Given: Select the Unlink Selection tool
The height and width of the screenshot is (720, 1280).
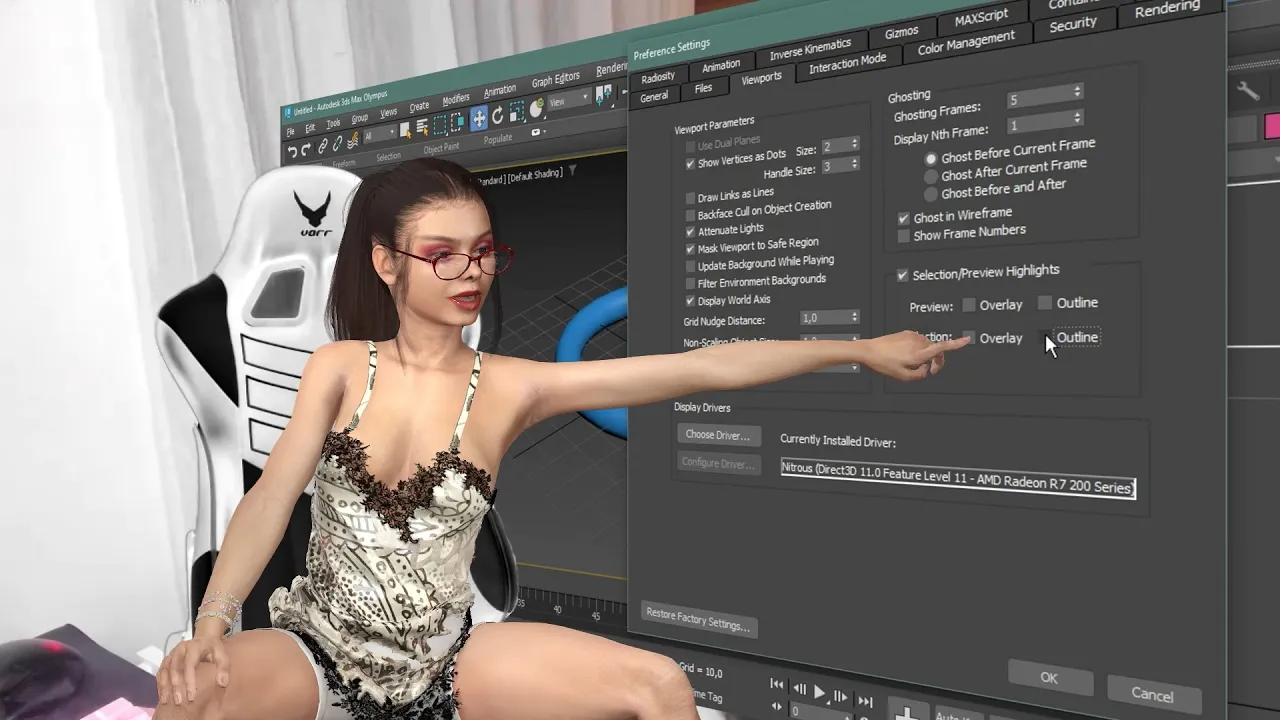Looking at the screenshot, I should click(338, 143).
